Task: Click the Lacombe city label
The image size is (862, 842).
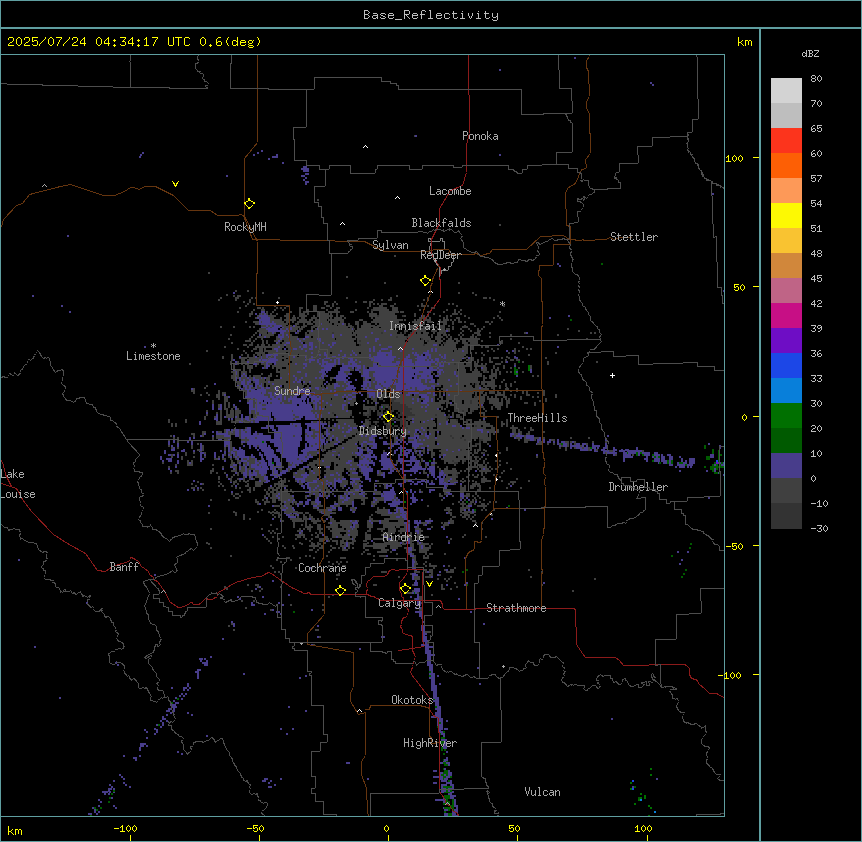Action: [450, 191]
